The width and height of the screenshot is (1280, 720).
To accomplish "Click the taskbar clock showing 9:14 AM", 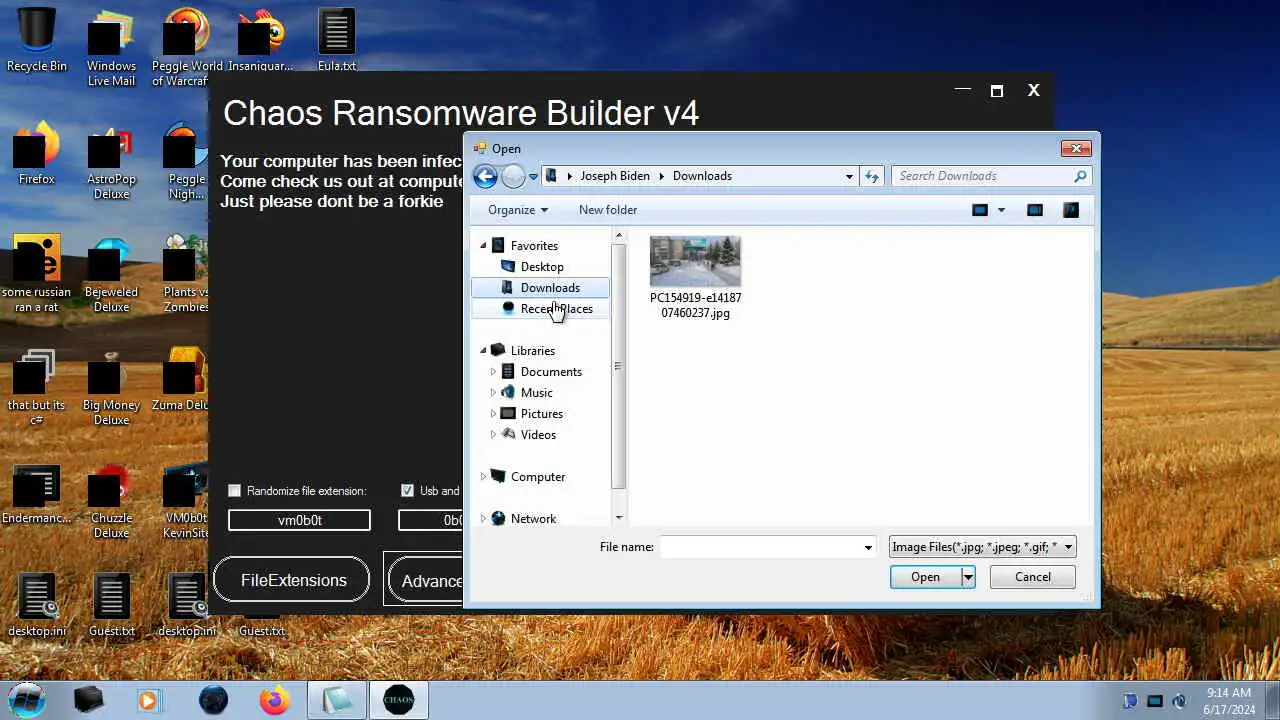I will pyautogui.click(x=1228, y=700).
